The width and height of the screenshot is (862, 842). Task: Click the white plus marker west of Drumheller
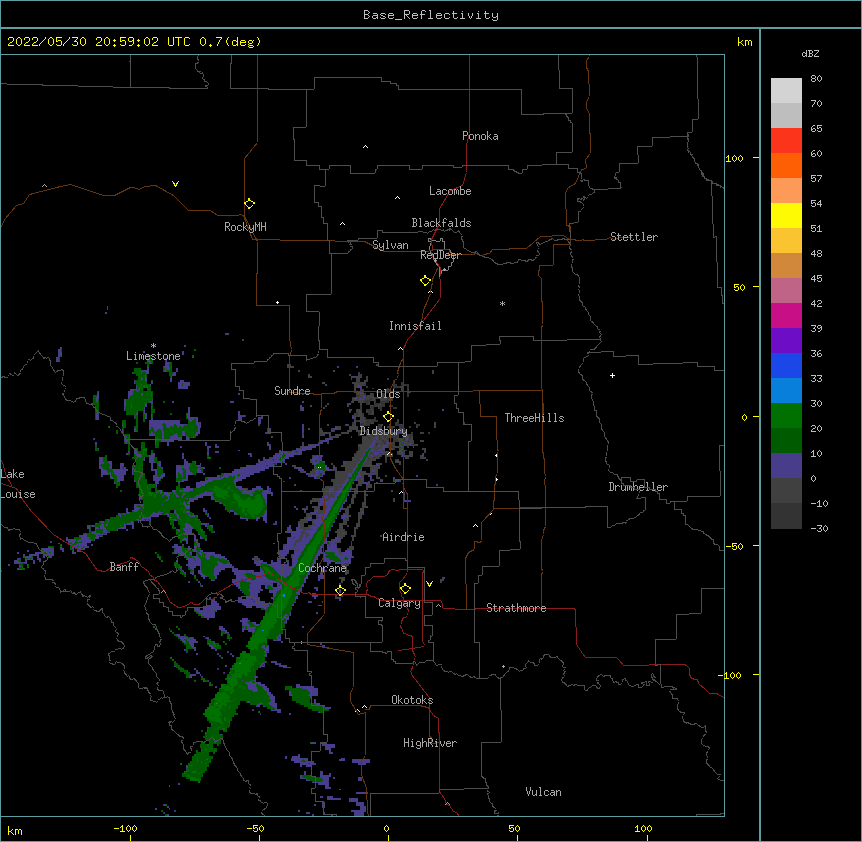point(612,375)
